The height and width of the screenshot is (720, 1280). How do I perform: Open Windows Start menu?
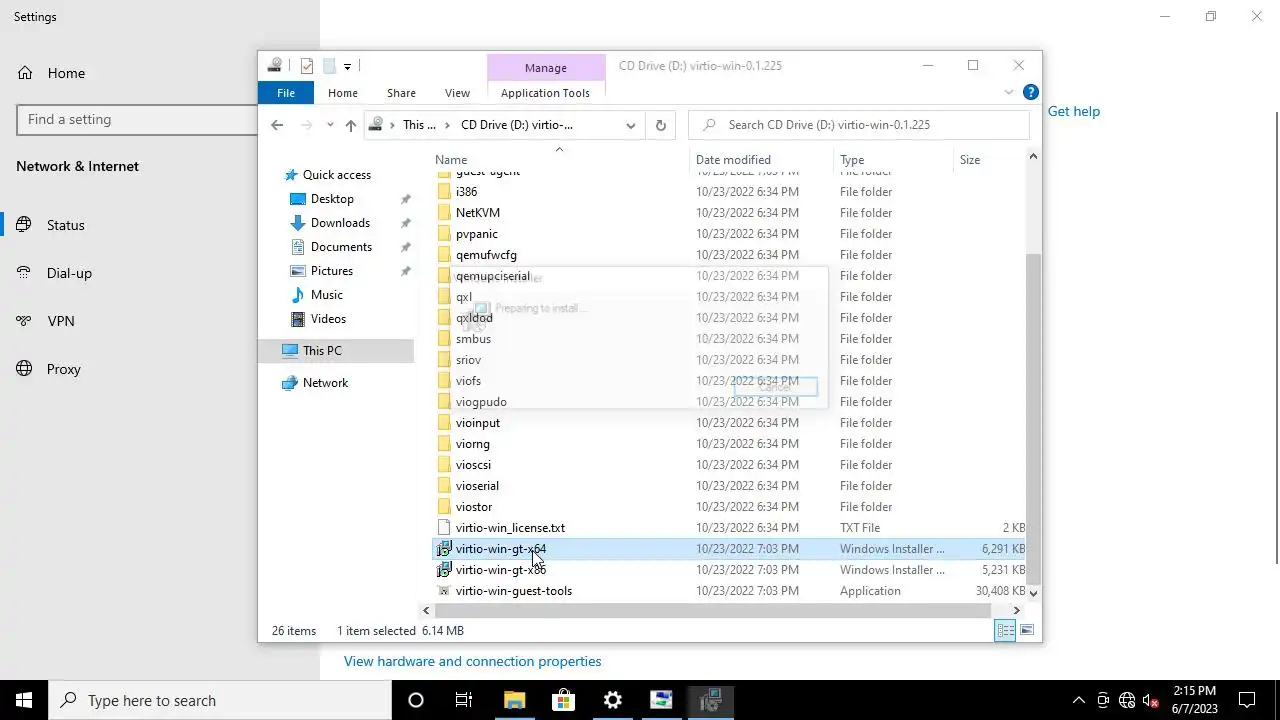click(24, 700)
